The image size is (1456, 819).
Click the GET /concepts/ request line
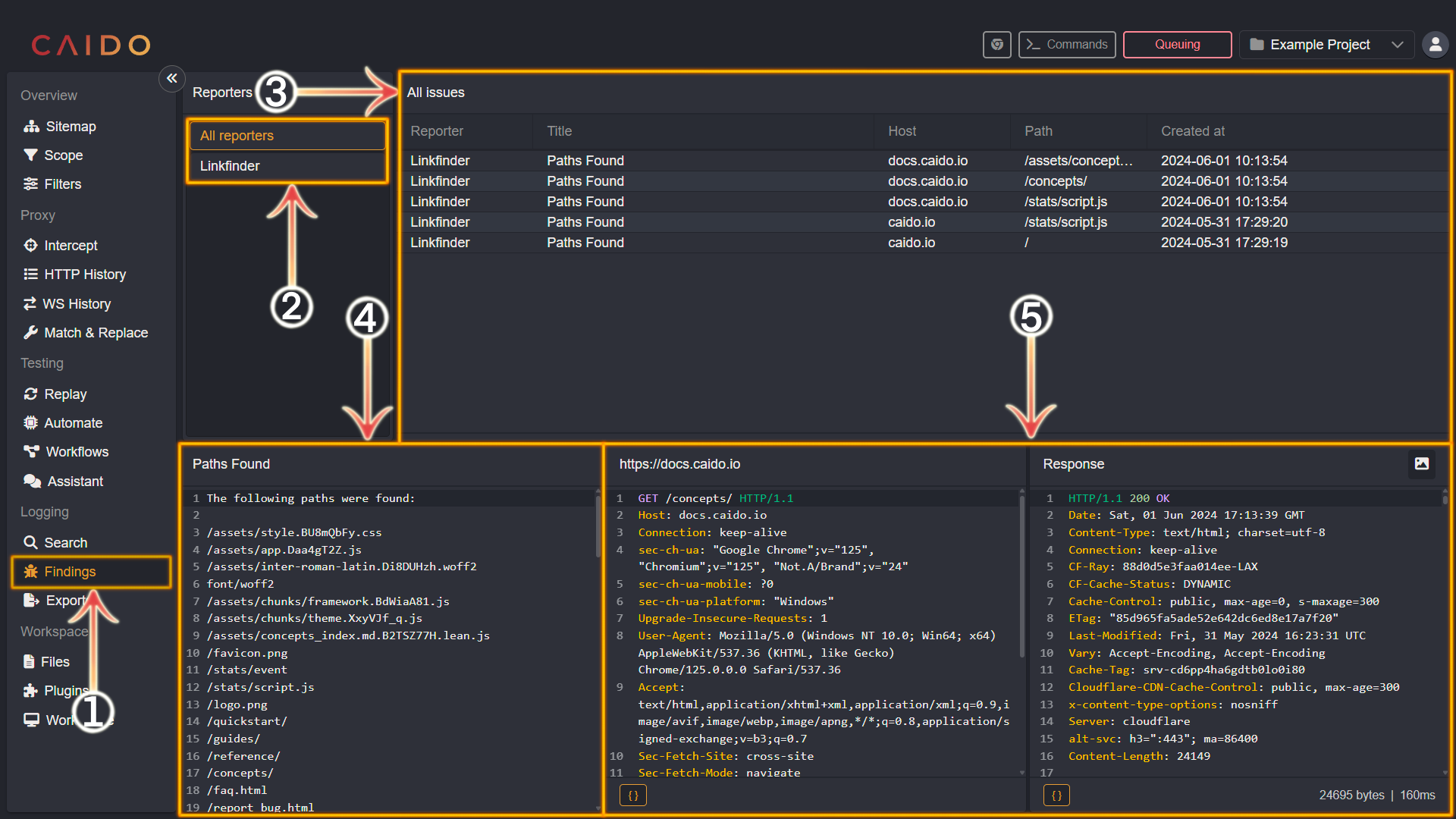click(x=715, y=498)
